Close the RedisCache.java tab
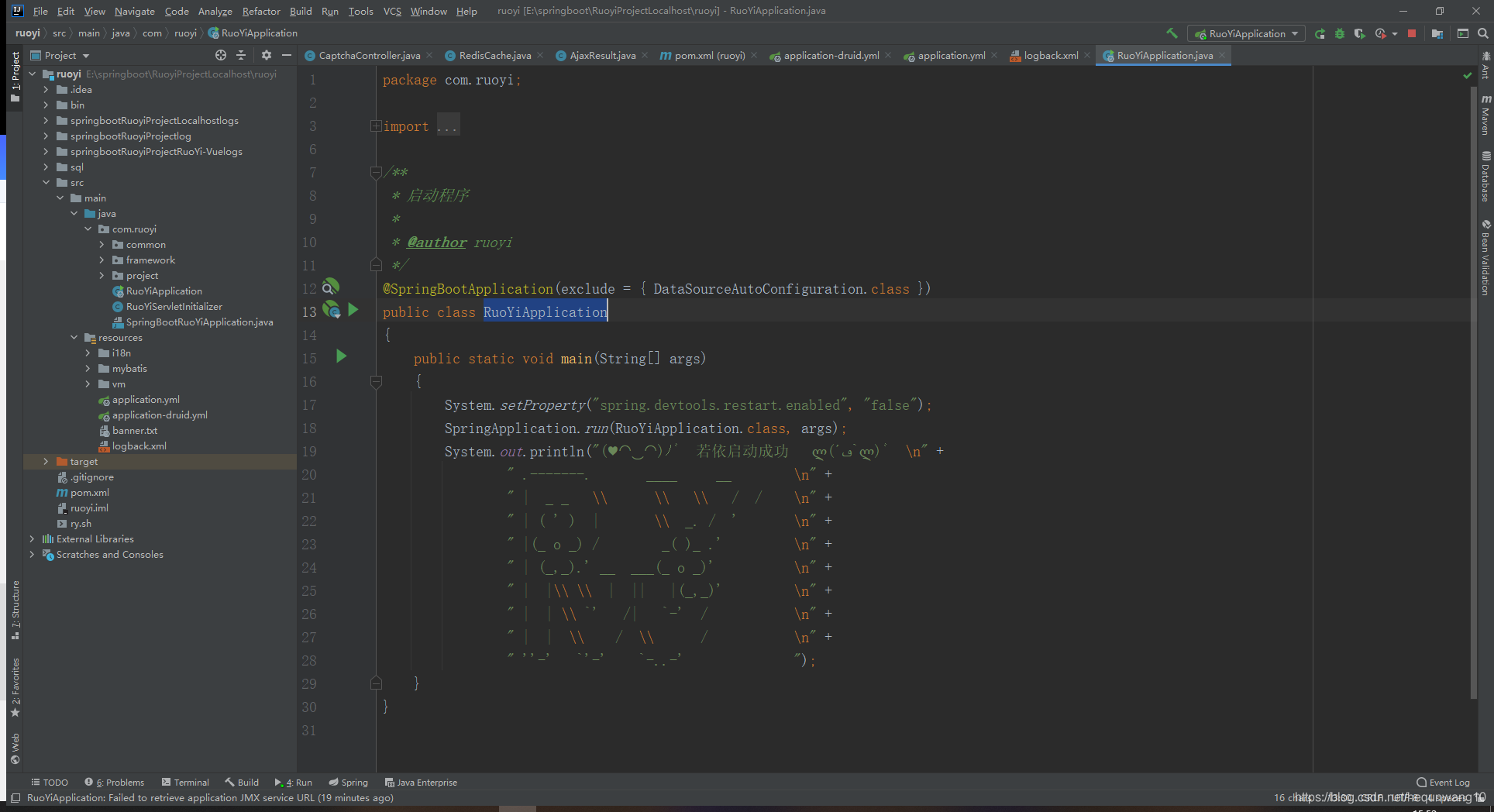This screenshot has height=812, width=1494. (x=540, y=55)
